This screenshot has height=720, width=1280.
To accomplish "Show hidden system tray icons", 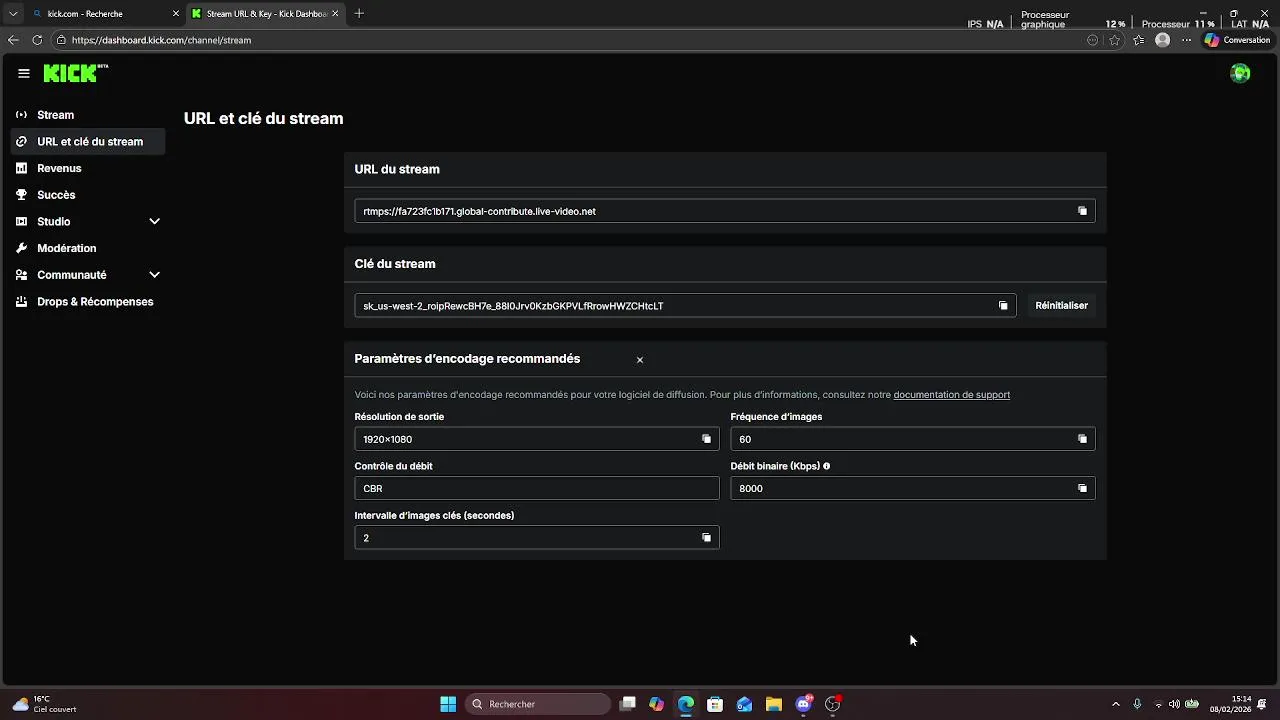I will (x=1116, y=704).
